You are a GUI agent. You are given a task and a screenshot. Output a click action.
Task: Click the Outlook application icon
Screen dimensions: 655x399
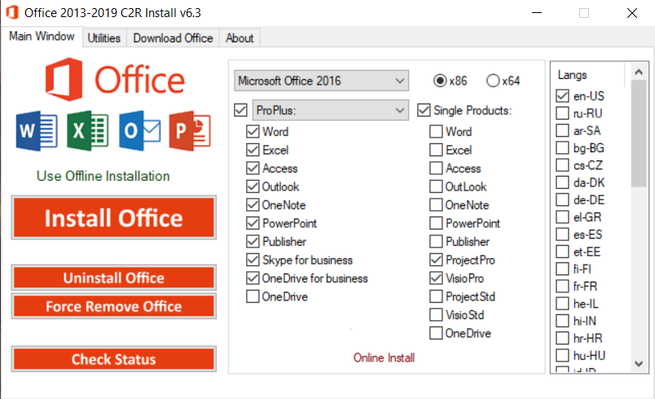point(140,131)
